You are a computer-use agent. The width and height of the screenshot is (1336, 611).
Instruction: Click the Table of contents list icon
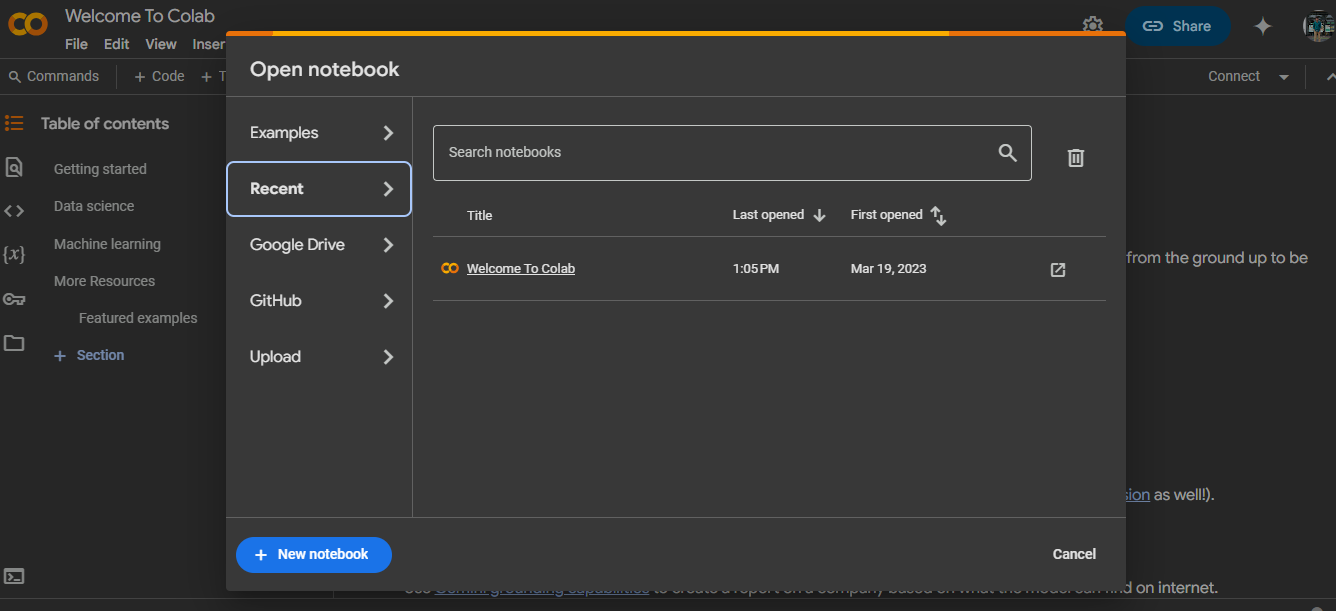pyautogui.click(x=14, y=123)
